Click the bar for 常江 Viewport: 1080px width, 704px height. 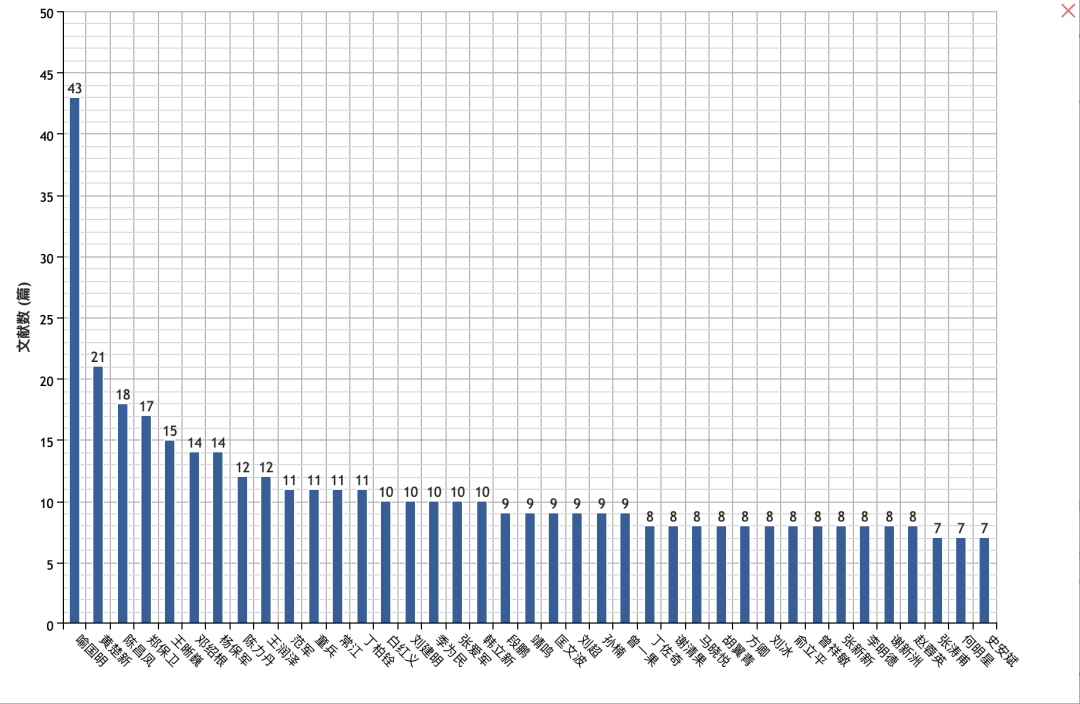pyautogui.click(x=338, y=556)
